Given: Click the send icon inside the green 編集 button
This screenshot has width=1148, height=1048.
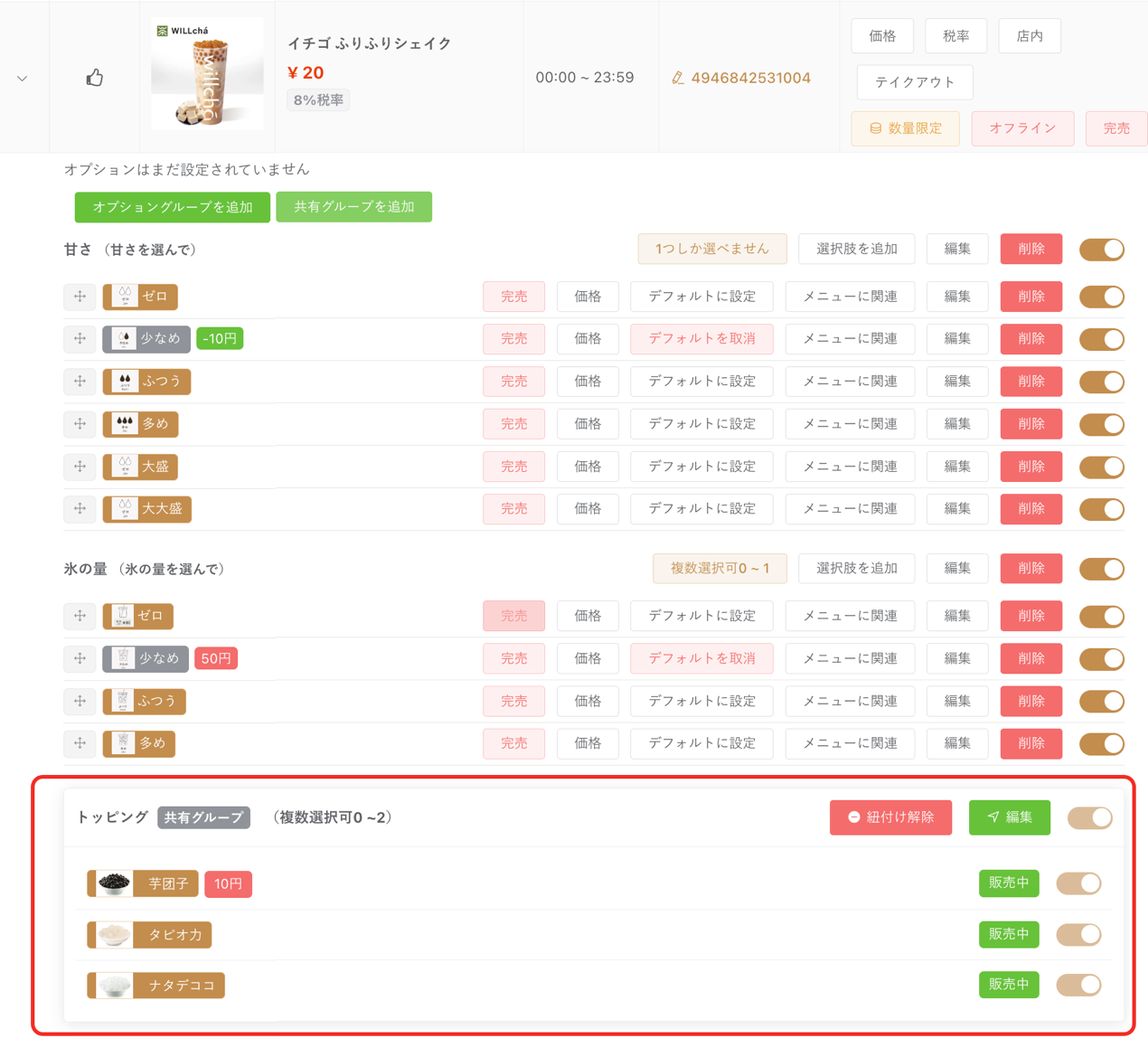Looking at the screenshot, I should point(992,817).
